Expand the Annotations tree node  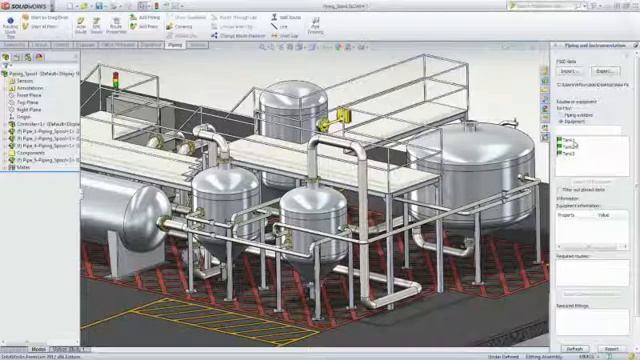coord(5,88)
